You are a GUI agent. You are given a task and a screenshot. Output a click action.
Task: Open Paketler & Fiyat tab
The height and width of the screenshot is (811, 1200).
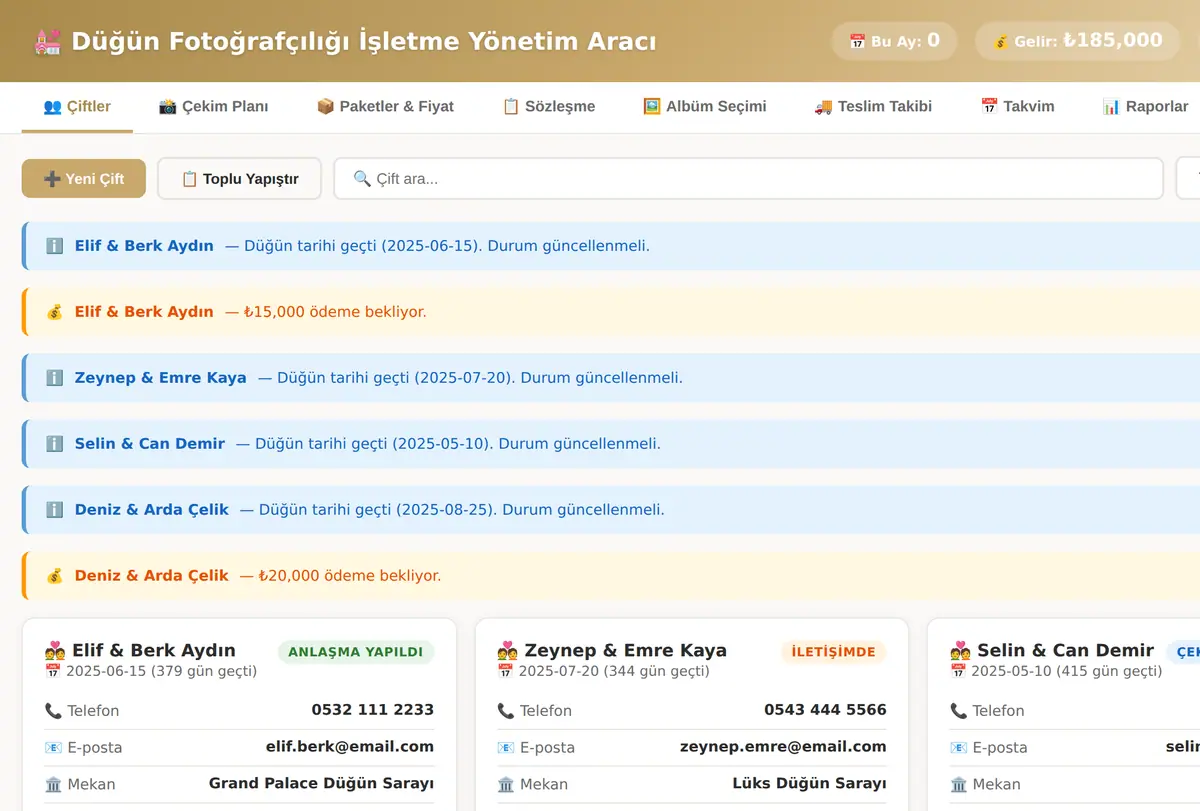tap(385, 106)
